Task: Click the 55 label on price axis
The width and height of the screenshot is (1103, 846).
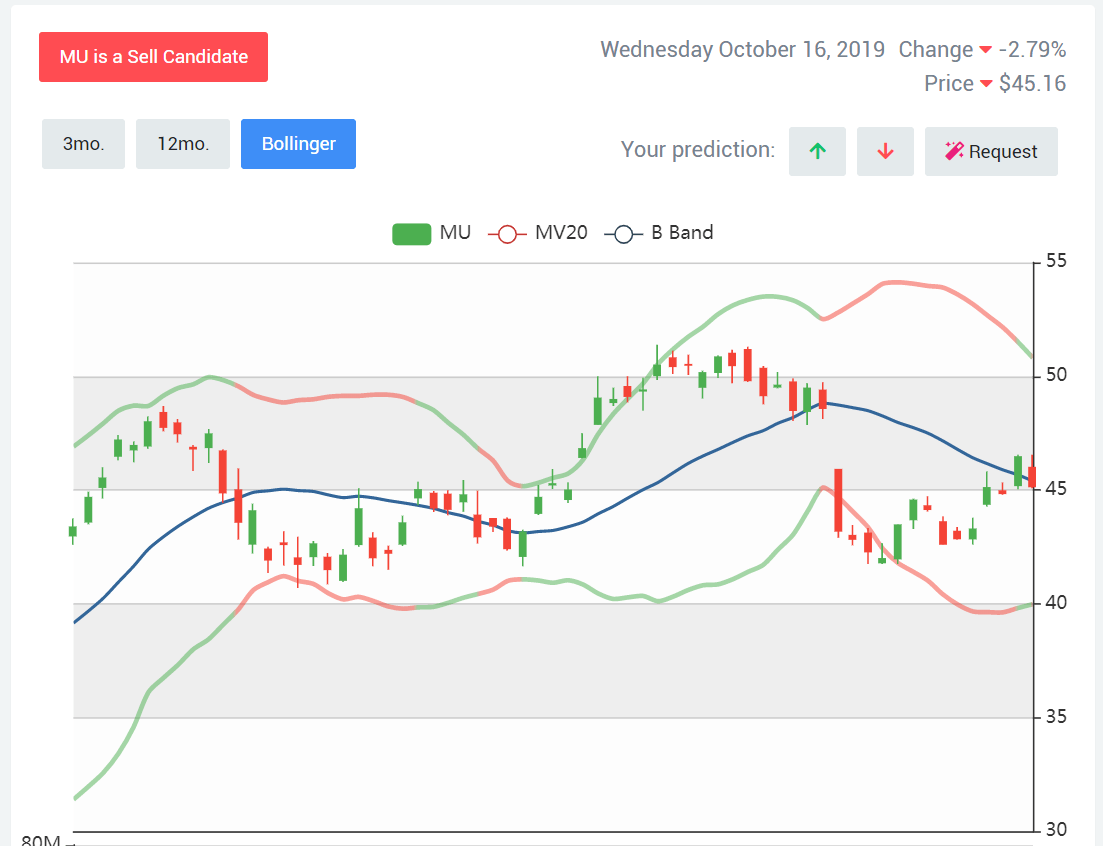Action: pyautogui.click(x=1056, y=262)
